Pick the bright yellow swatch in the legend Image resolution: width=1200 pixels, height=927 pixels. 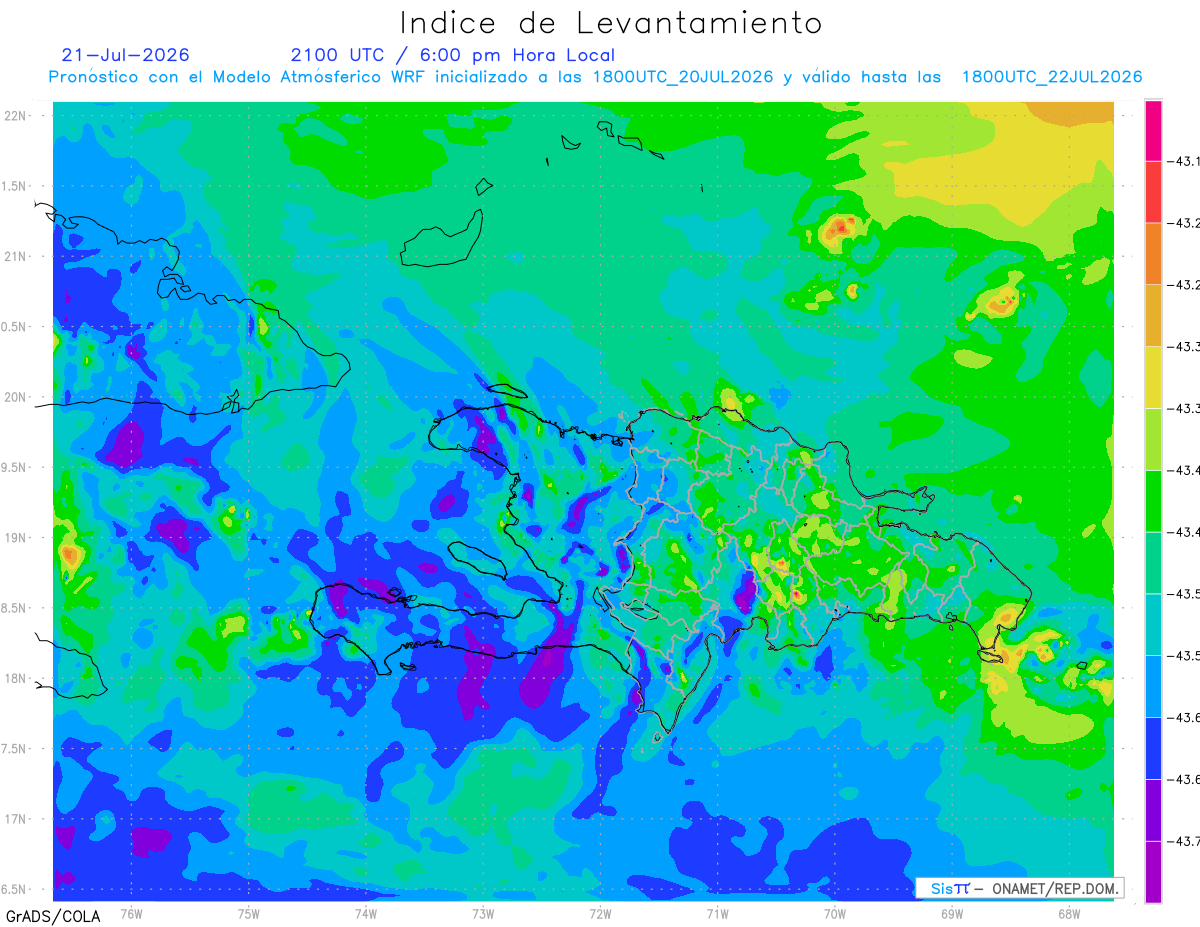(1153, 377)
